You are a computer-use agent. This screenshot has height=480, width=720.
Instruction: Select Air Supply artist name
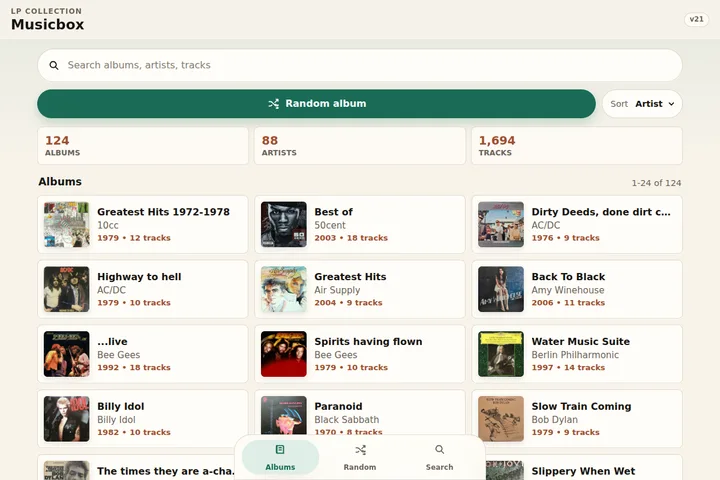338,290
